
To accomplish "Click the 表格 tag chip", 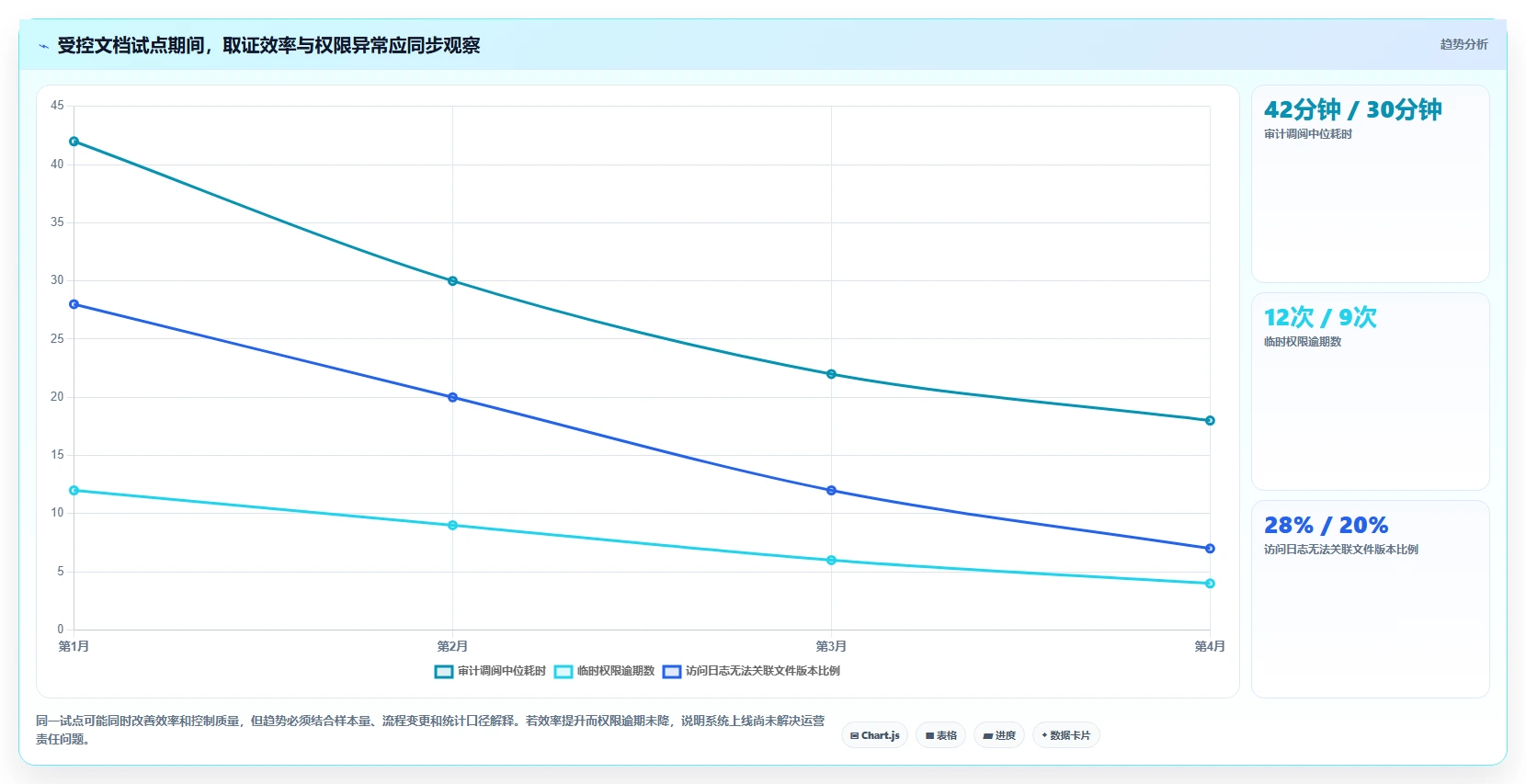I will point(941,735).
